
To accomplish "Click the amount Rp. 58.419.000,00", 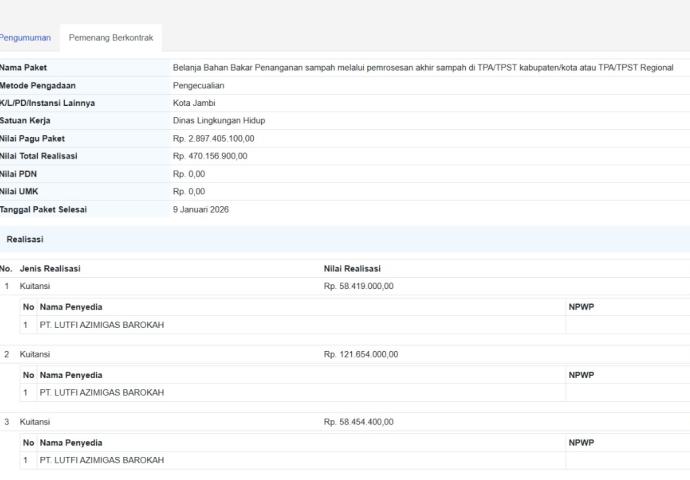I will [359, 286].
